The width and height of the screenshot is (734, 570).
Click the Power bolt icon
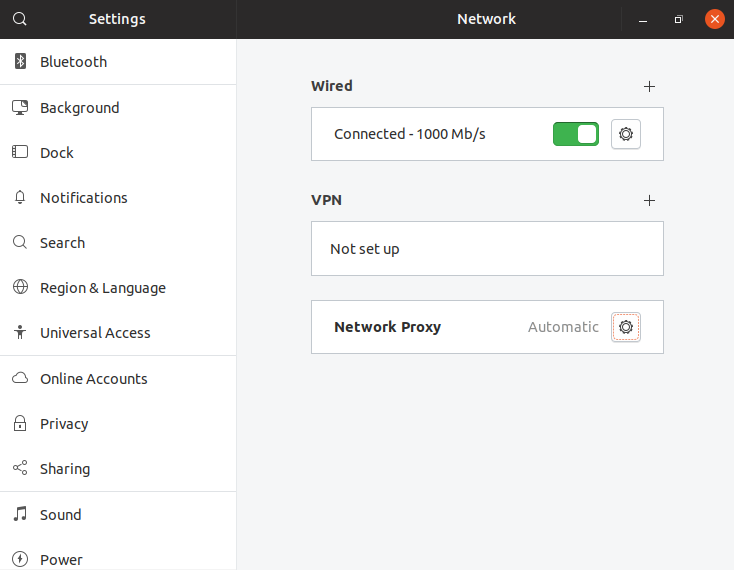[x=20, y=559]
